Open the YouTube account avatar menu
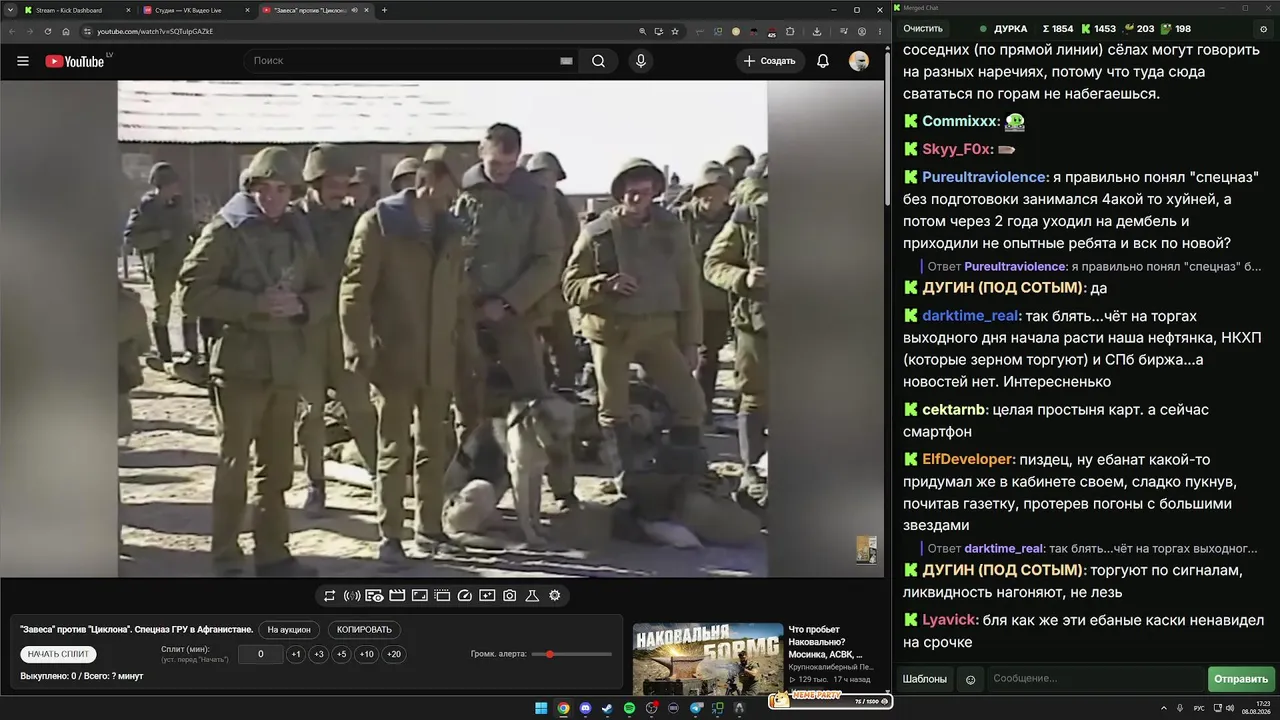1280x720 pixels. point(859,61)
